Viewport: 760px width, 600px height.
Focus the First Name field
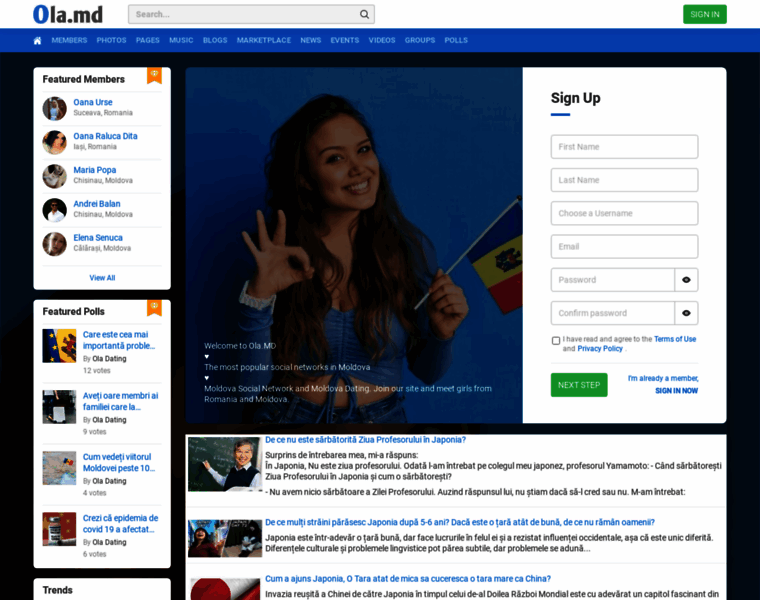(x=624, y=147)
